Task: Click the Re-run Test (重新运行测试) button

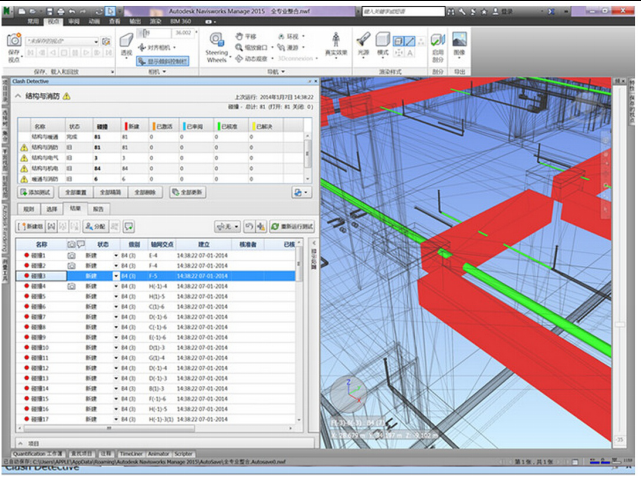Action: click(291, 227)
